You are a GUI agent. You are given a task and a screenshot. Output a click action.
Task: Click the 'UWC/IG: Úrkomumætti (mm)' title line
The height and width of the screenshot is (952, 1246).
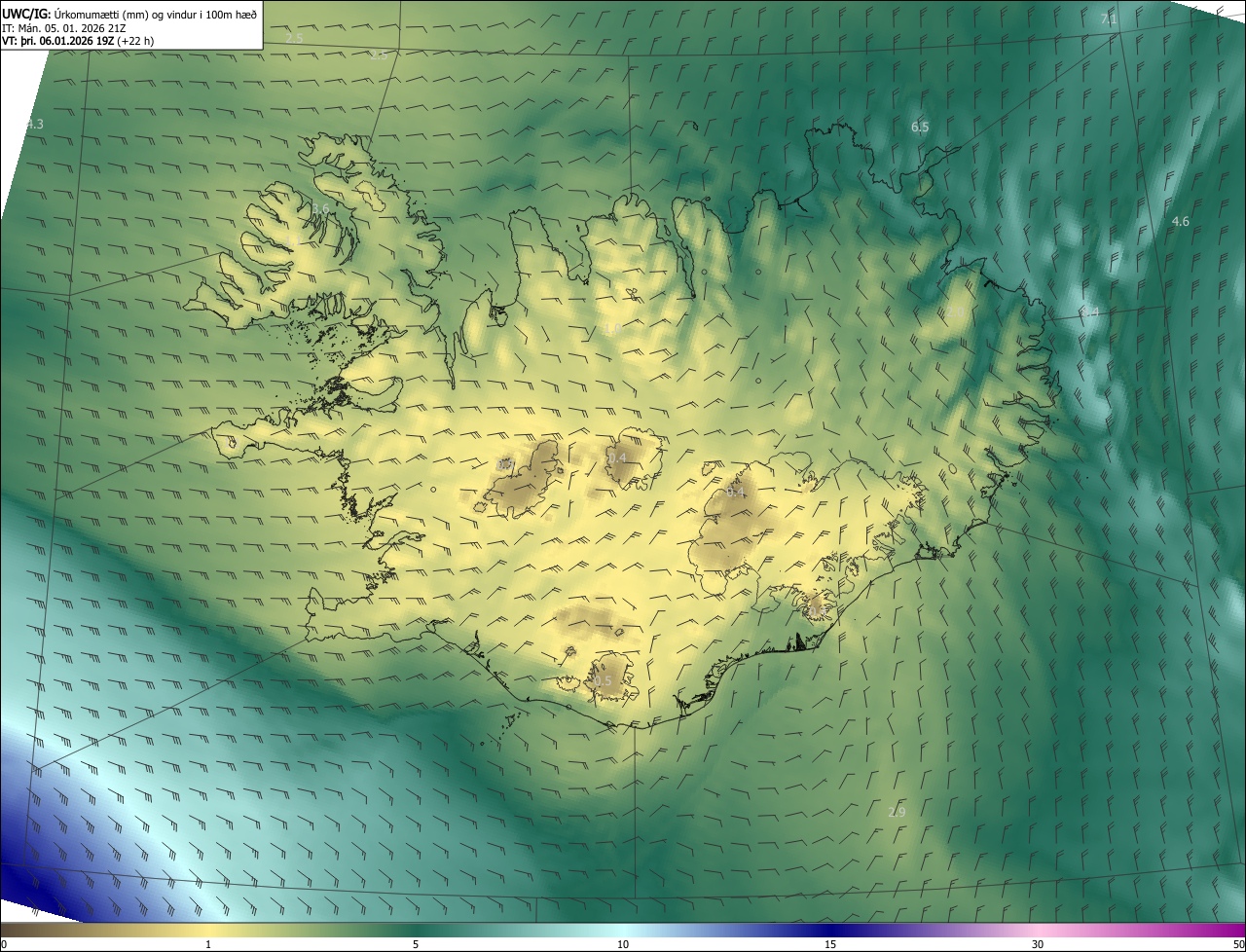point(130,14)
